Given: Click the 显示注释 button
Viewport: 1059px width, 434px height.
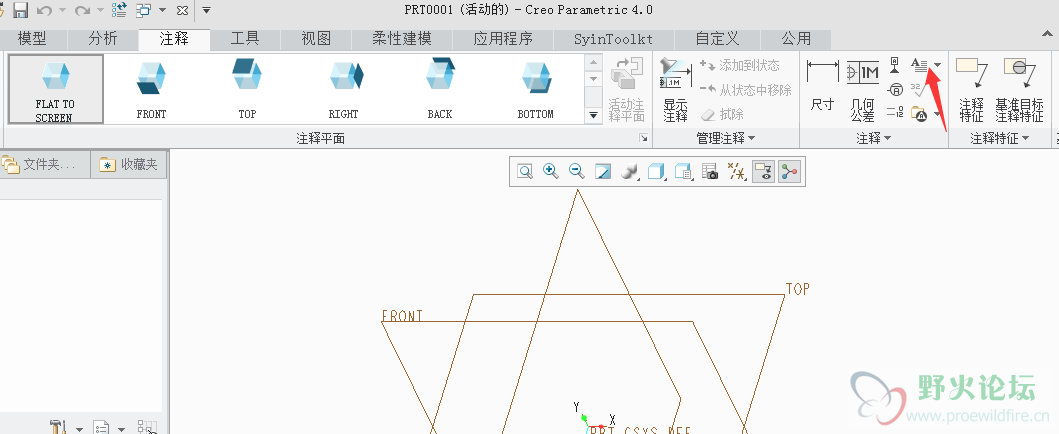Looking at the screenshot, I should 675,89.
